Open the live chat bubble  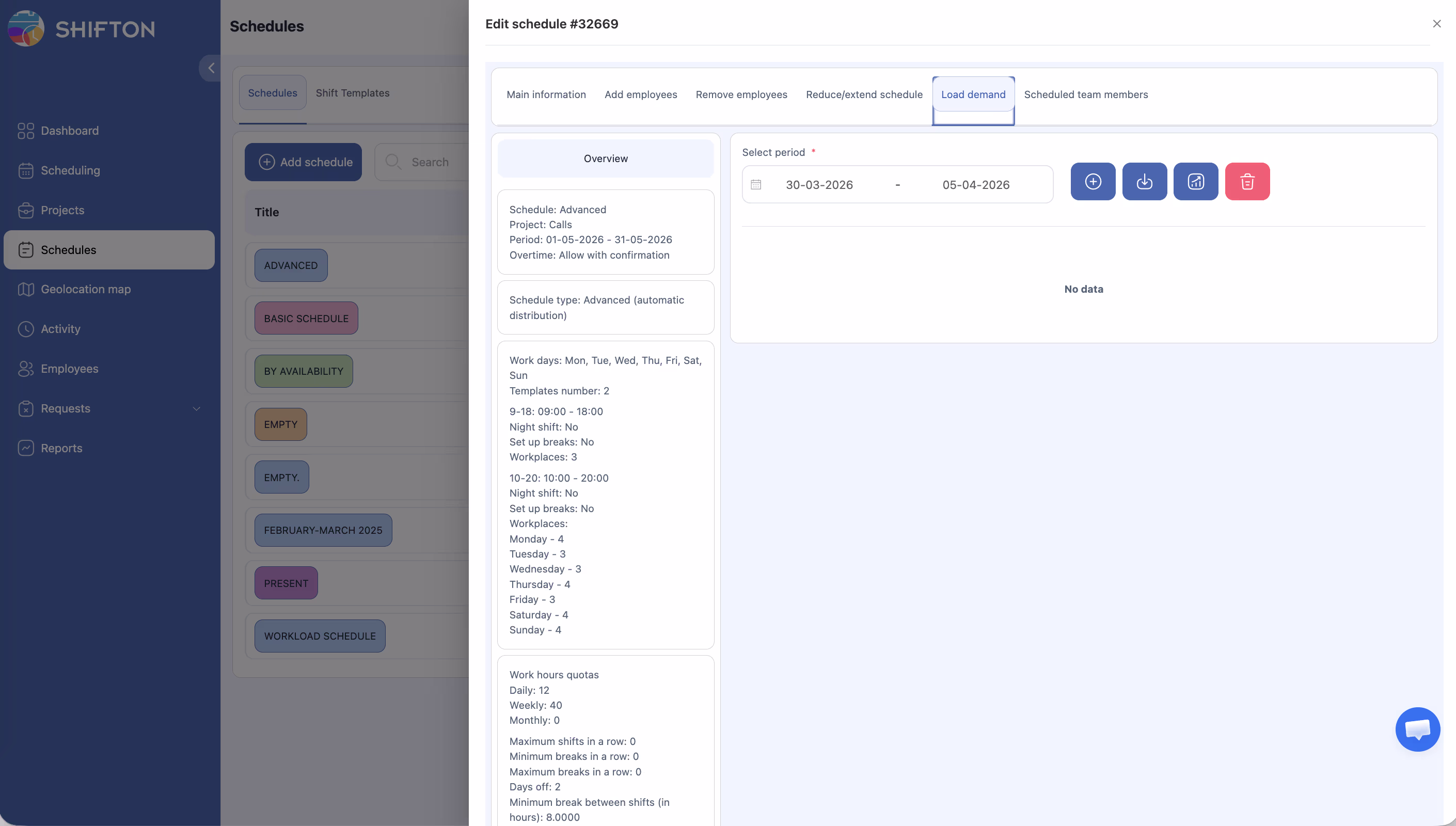coord(1417,729)
